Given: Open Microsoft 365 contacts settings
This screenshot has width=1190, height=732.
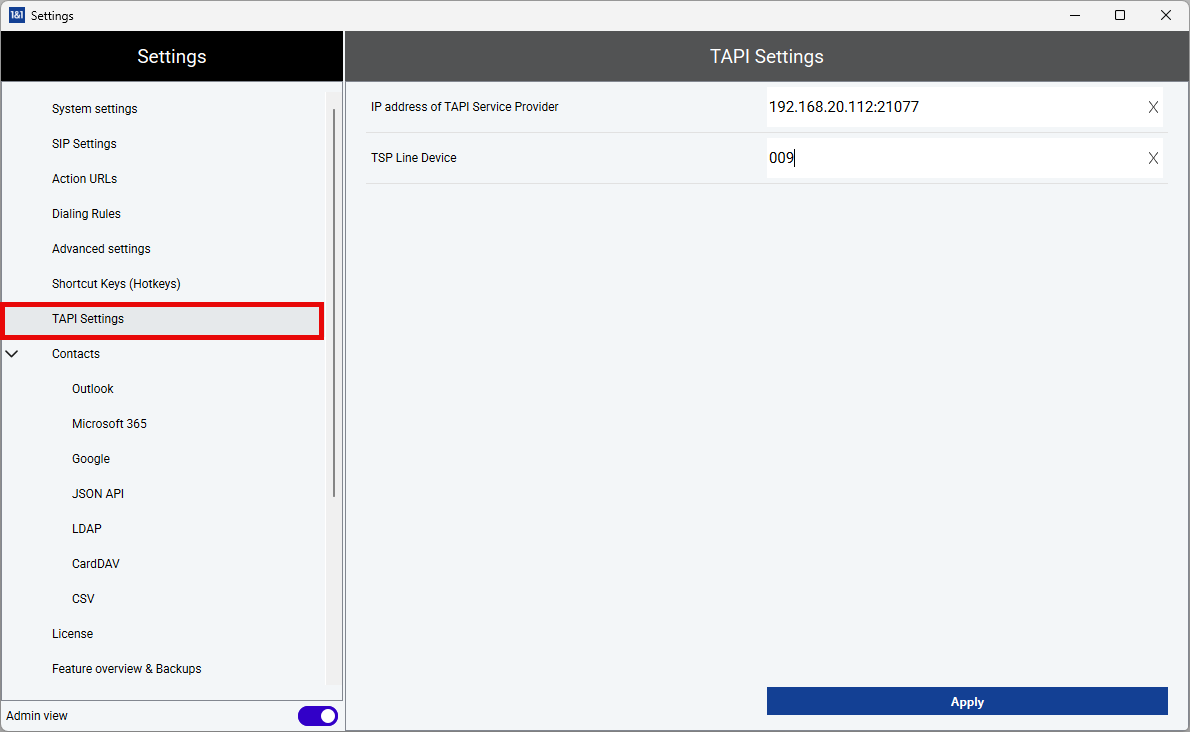Looking at the screenshot, I should 109,424.
